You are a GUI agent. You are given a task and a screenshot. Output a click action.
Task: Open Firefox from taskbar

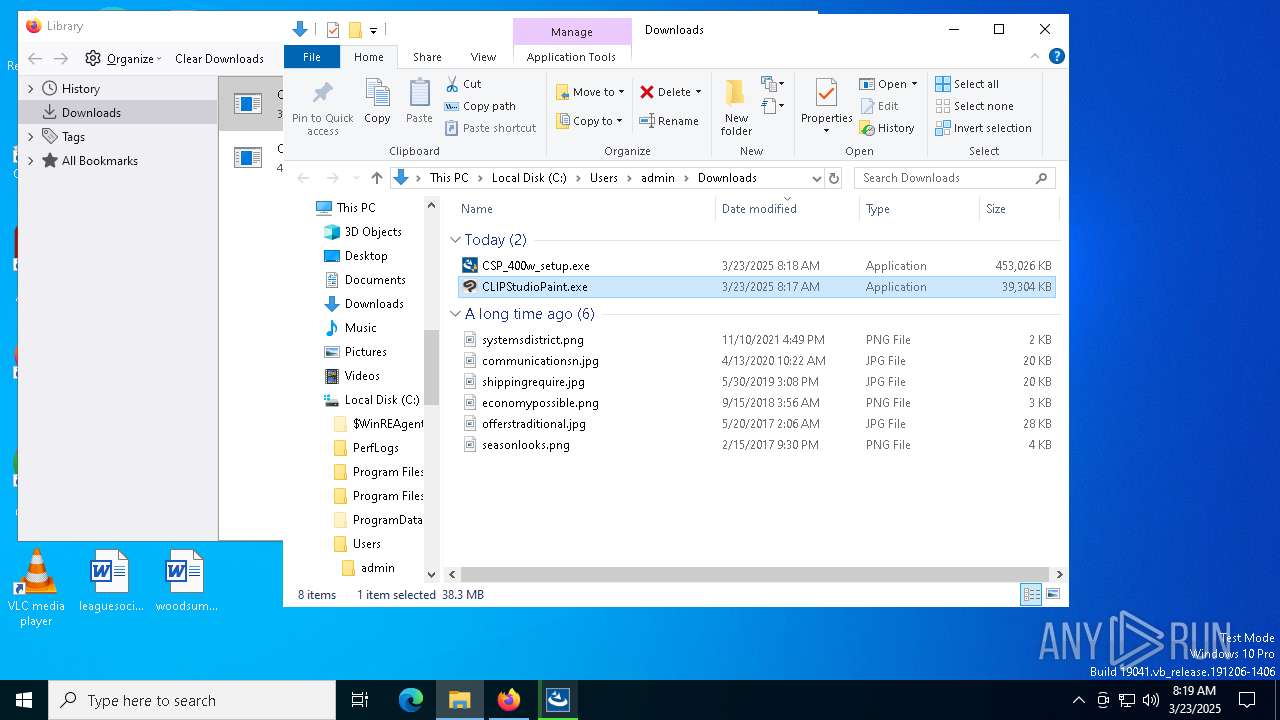pyautogui.click(x=509, y=700)
